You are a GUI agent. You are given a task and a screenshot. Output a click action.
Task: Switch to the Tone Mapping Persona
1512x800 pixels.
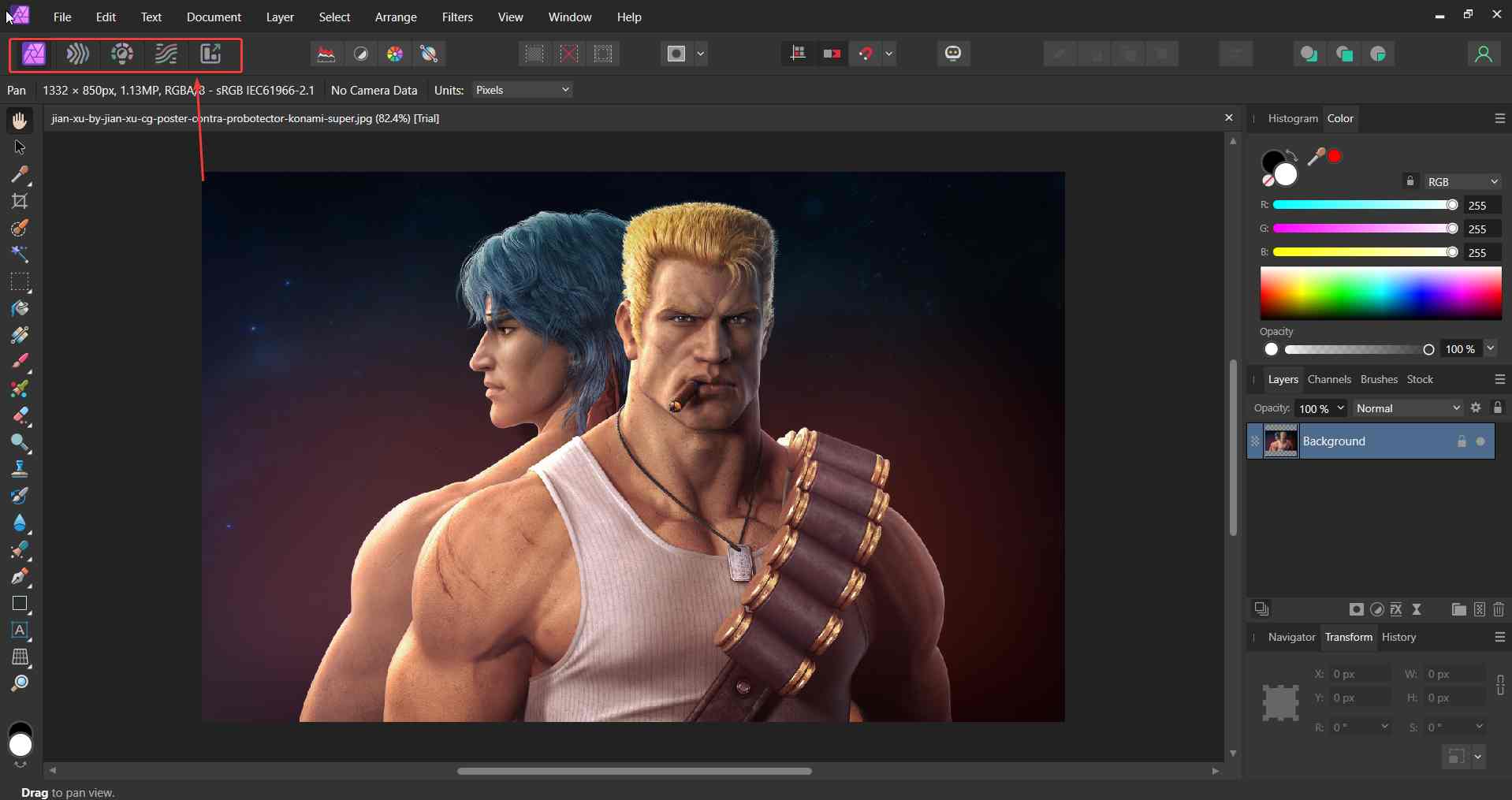[166, 54]
